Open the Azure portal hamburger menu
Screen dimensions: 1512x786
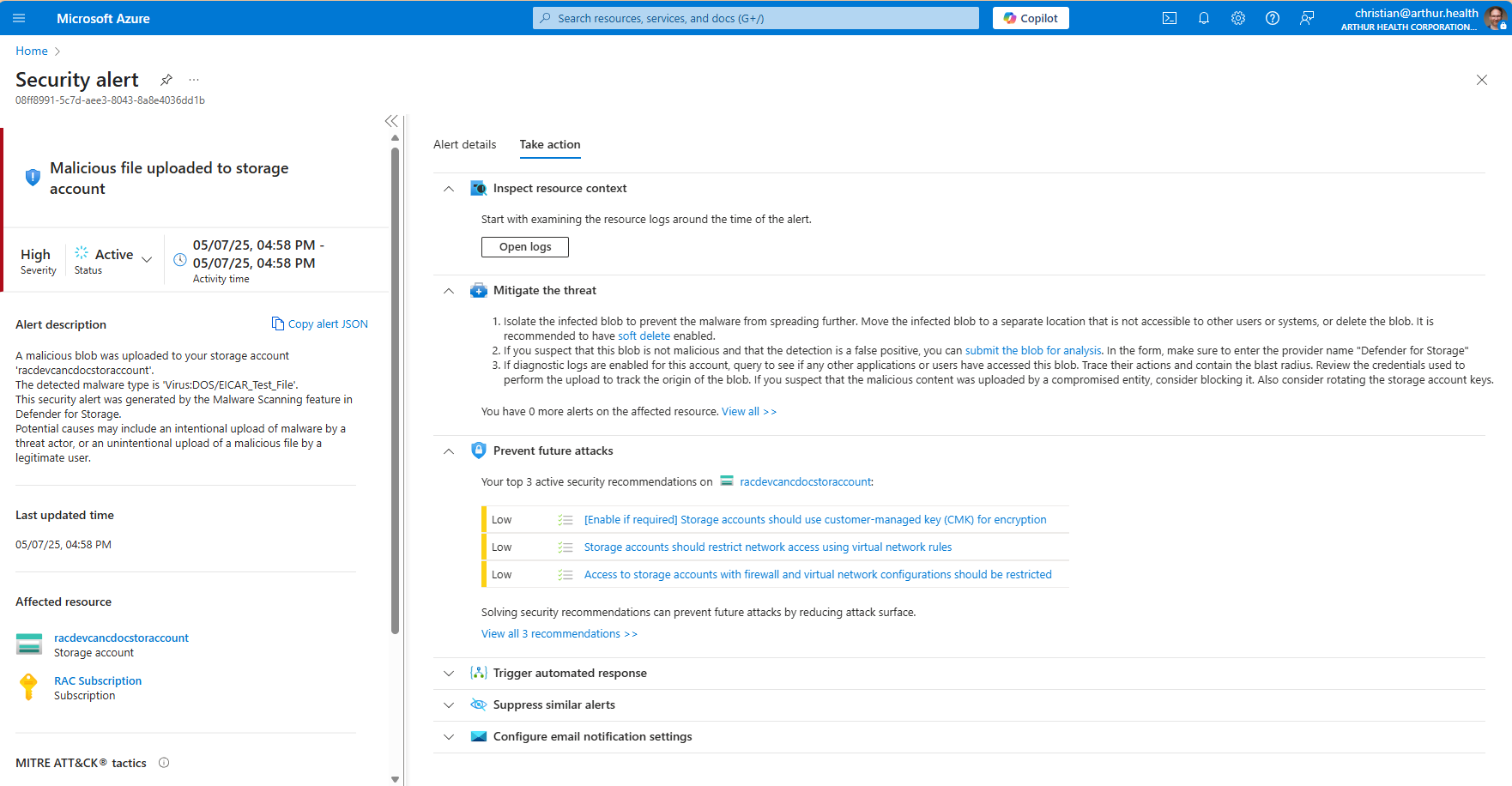[x=19, y=18]
